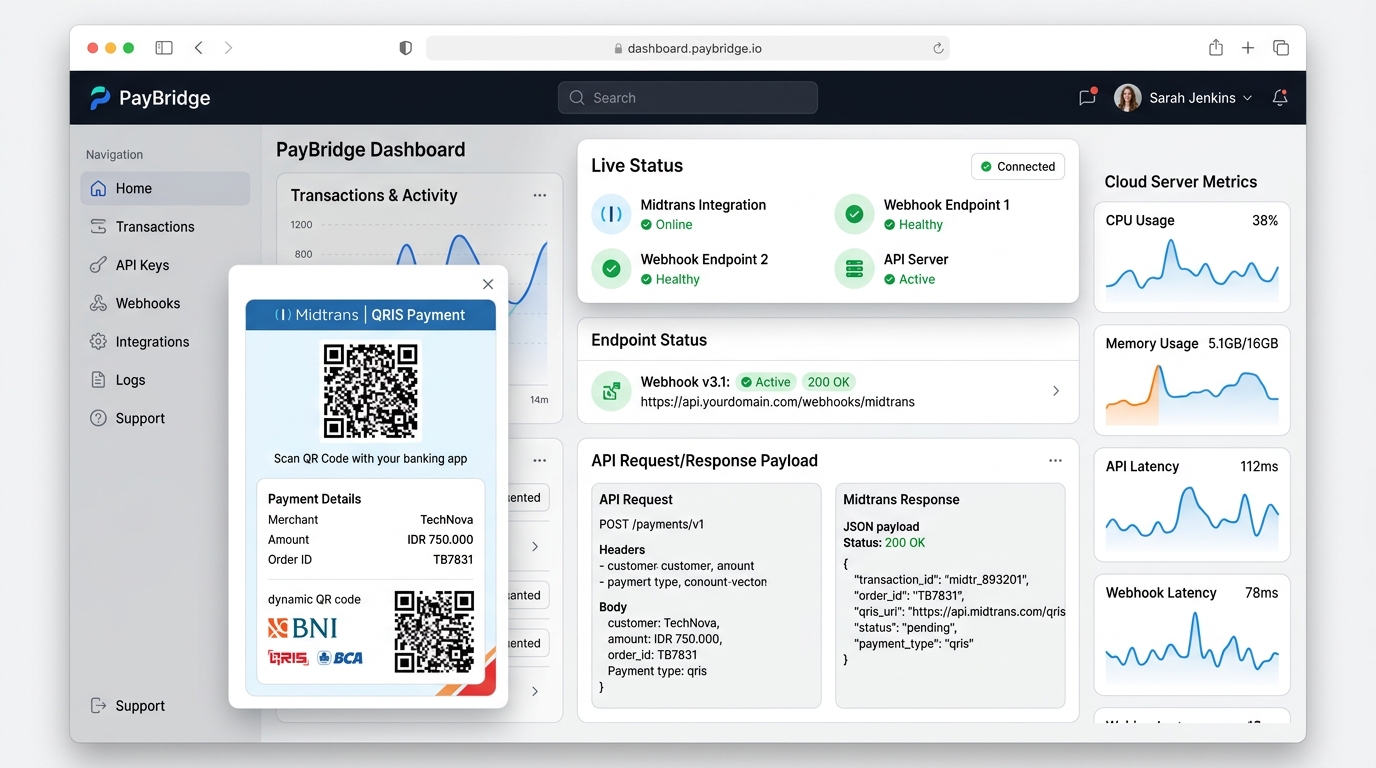Show the tab overview icon
This screenshot has height=768, width=1376.
[1280, 48]
